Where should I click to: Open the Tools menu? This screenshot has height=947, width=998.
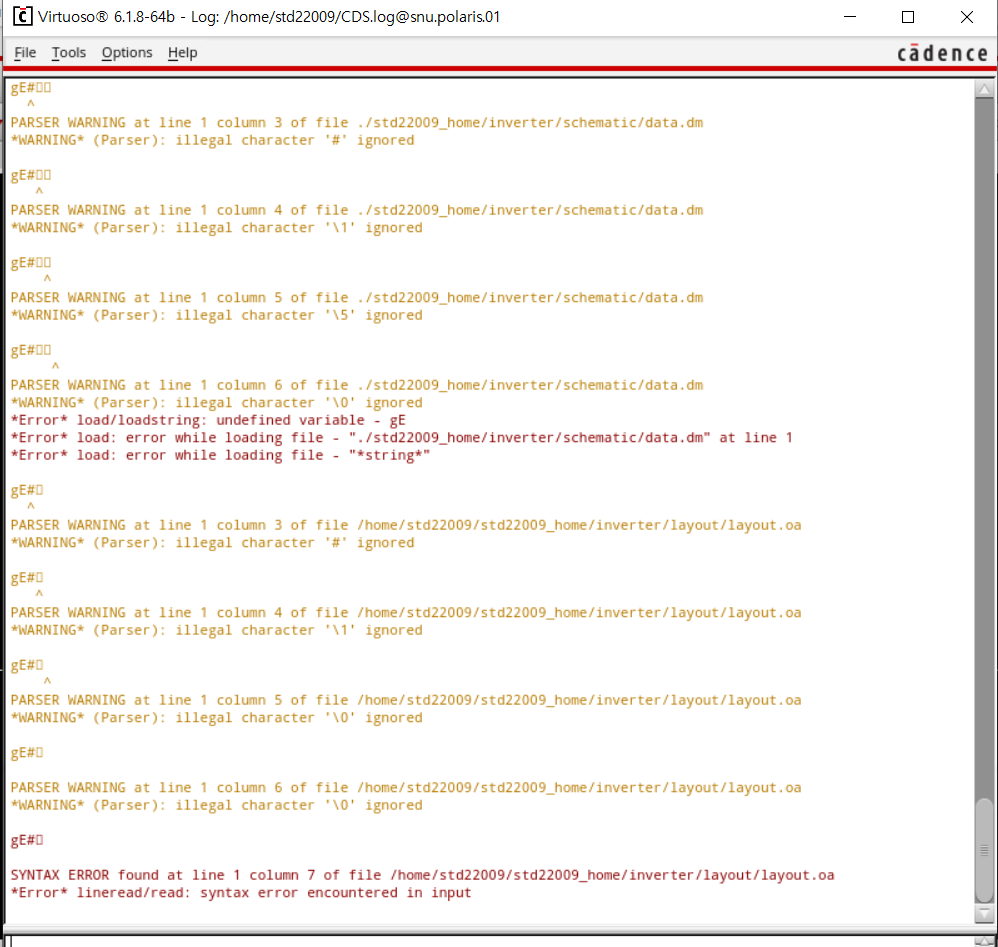69,52
